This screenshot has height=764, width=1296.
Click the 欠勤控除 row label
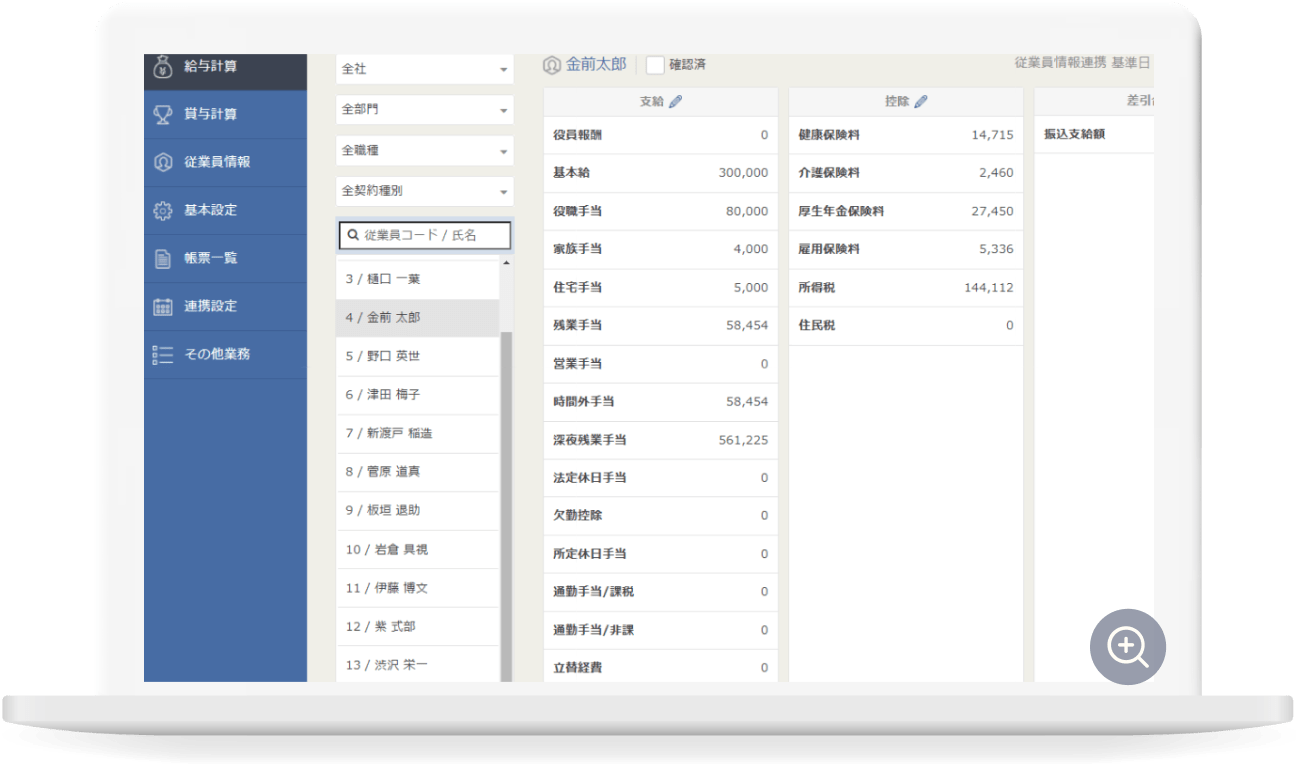click(578, 516)
